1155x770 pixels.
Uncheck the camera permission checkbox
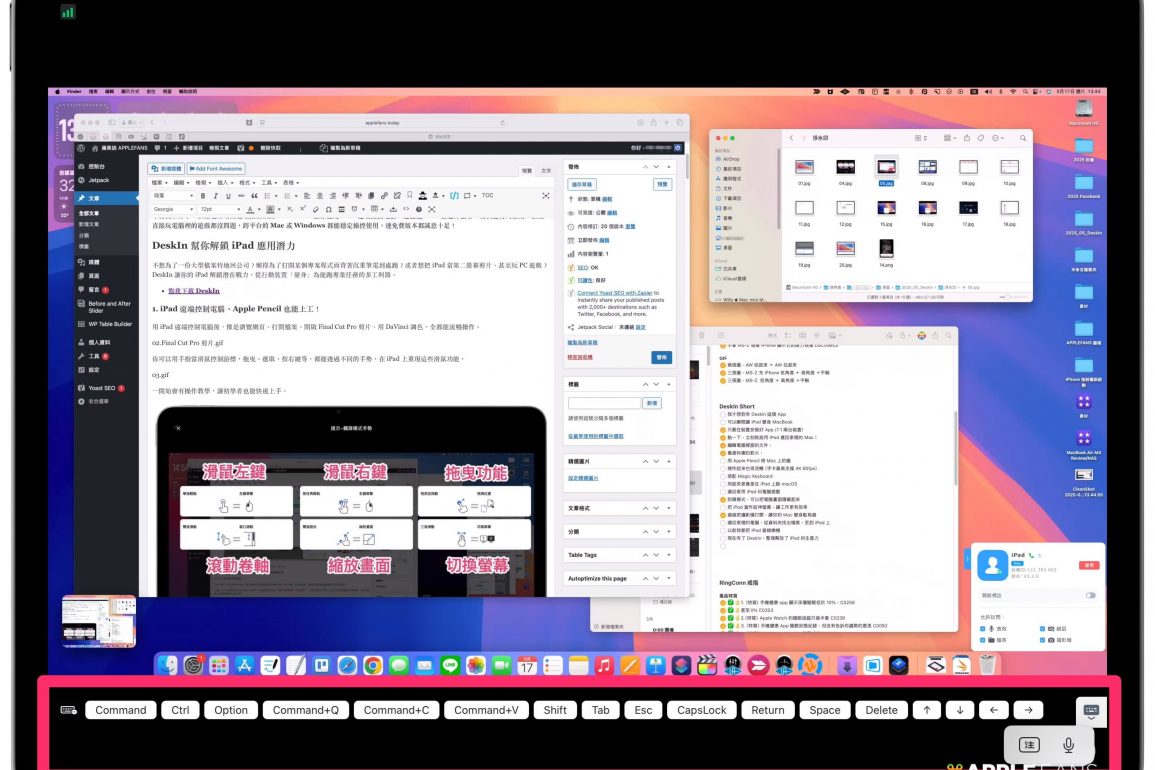[x=1044, y=638]
